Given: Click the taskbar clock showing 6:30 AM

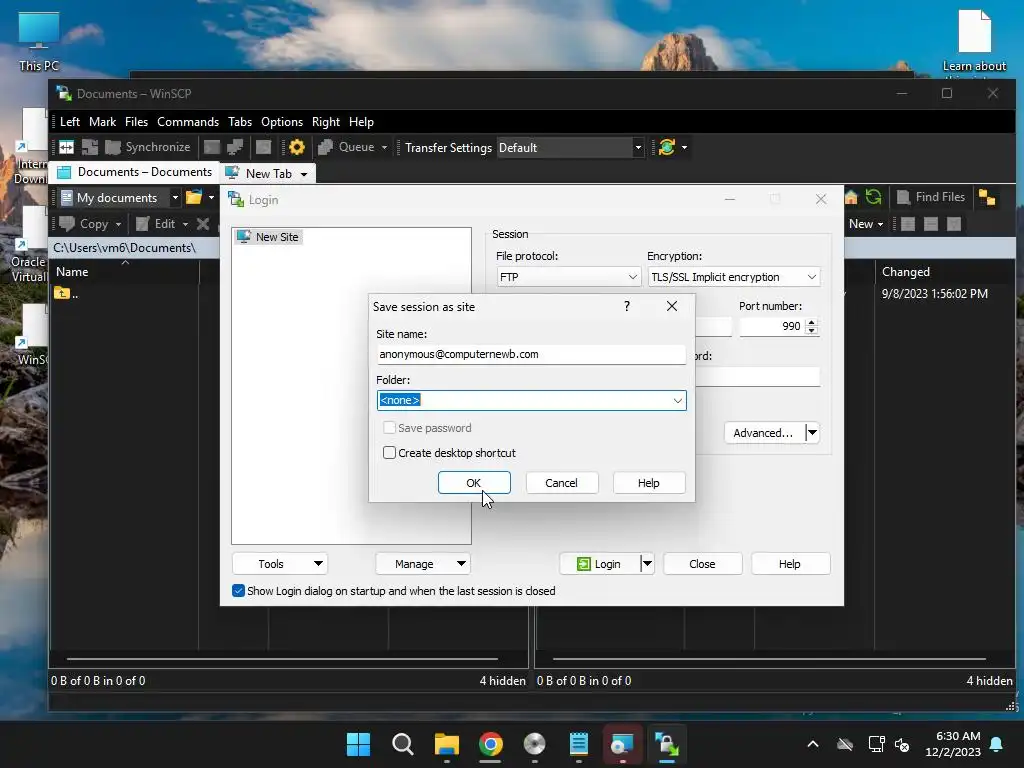Looking at the screenshot, I should coord(953,744).
